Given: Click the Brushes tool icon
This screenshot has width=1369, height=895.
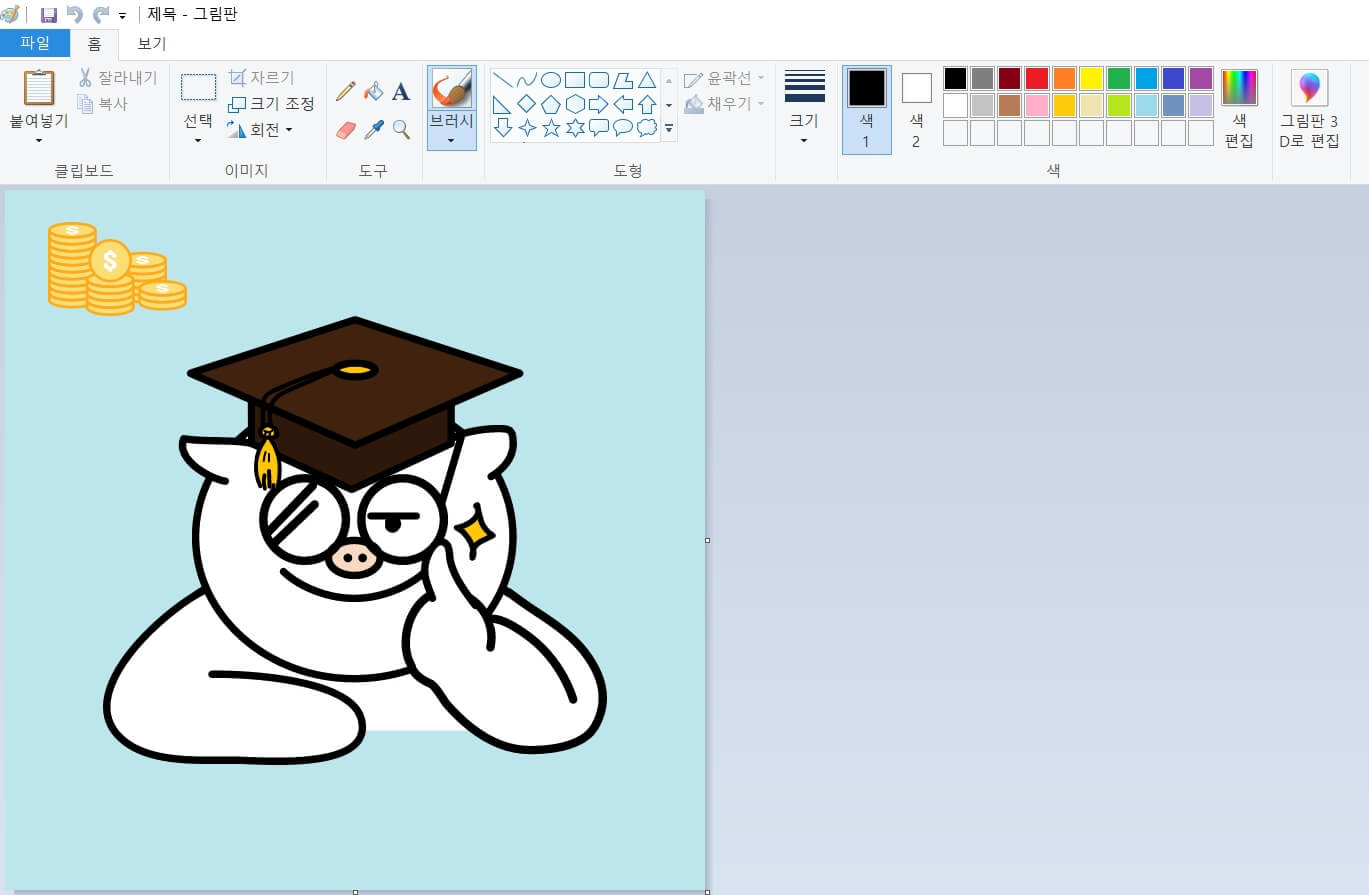Looking at the screenshot, I should point(452,90).
